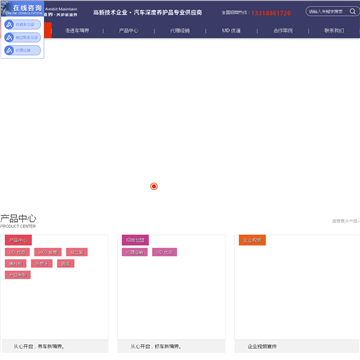Open the 联系我们 navigation menu item

coord(334,31)
